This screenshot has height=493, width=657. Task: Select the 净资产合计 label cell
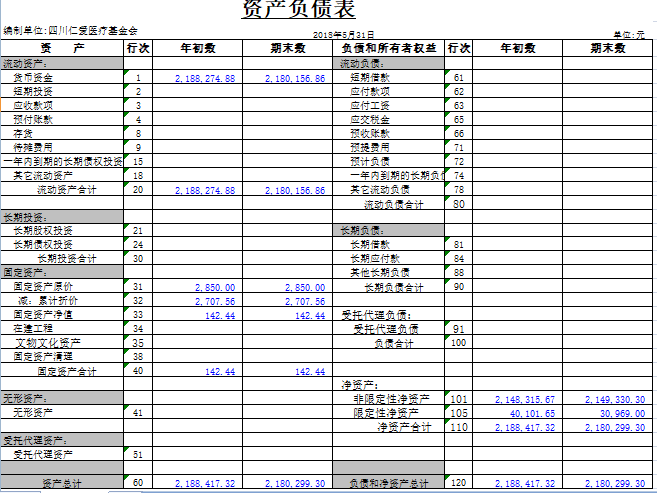coord(403,427)
